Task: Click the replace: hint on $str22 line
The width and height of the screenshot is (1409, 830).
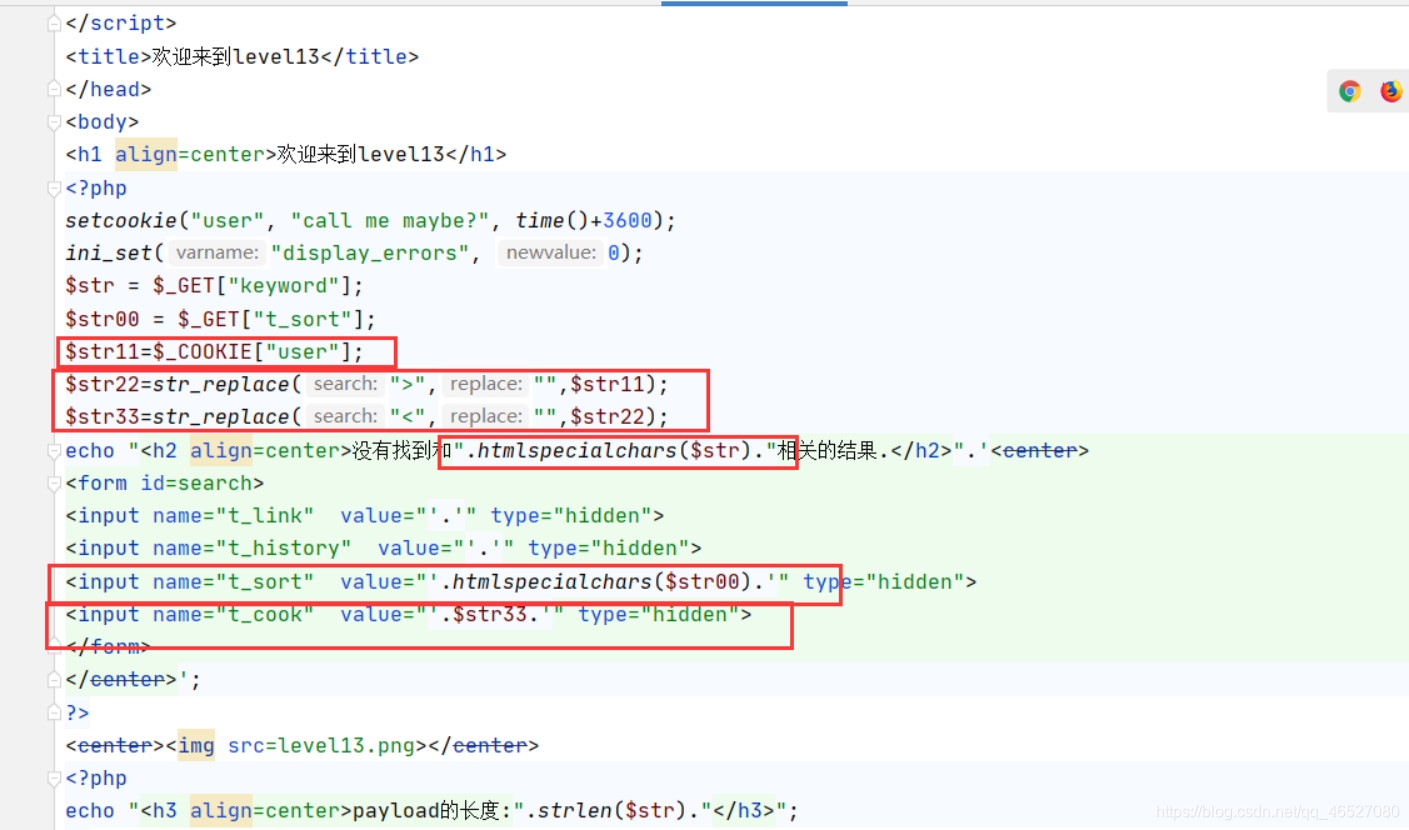Action: [485, 384]
